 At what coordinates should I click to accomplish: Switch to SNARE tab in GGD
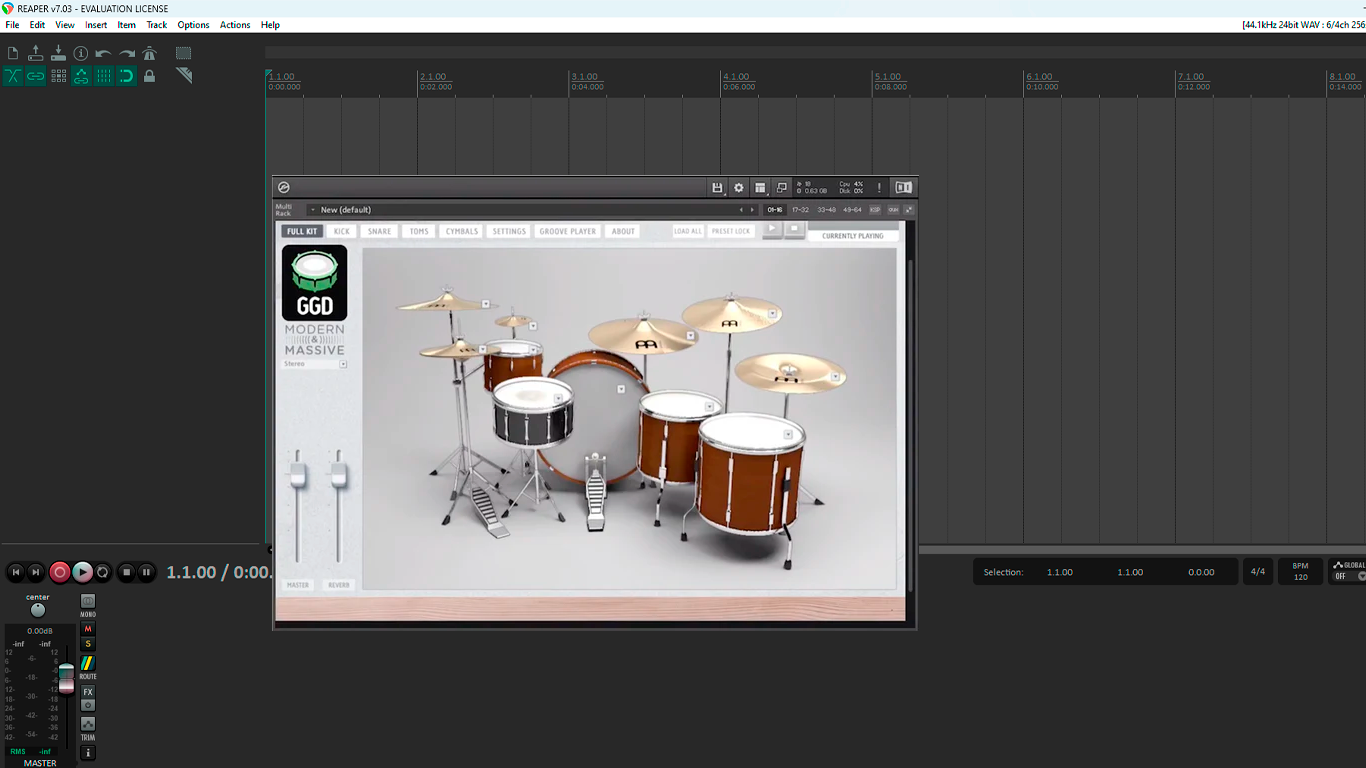click(380, 231)
